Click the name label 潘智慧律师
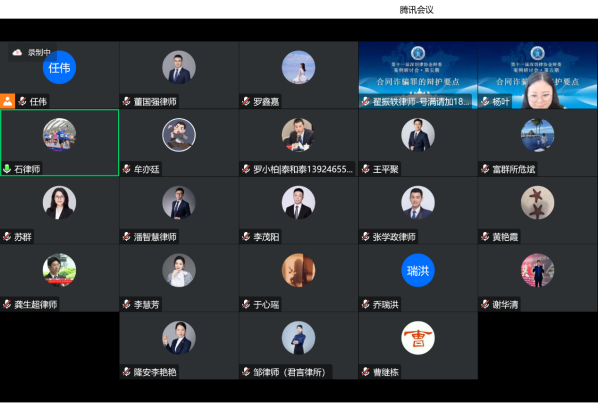Image resolution: width=598 pixels, height=403 pixels. point(155,237)
